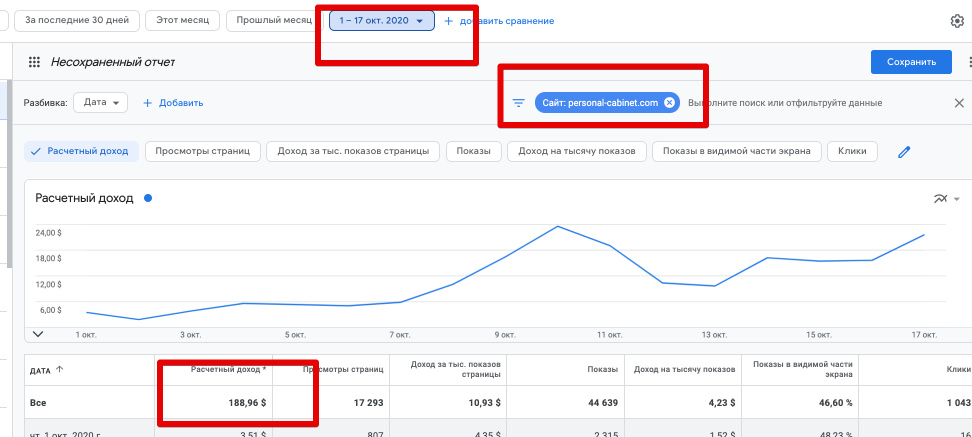Open the settings gear icon
The image size is (972, 437).
click(957, 21)
